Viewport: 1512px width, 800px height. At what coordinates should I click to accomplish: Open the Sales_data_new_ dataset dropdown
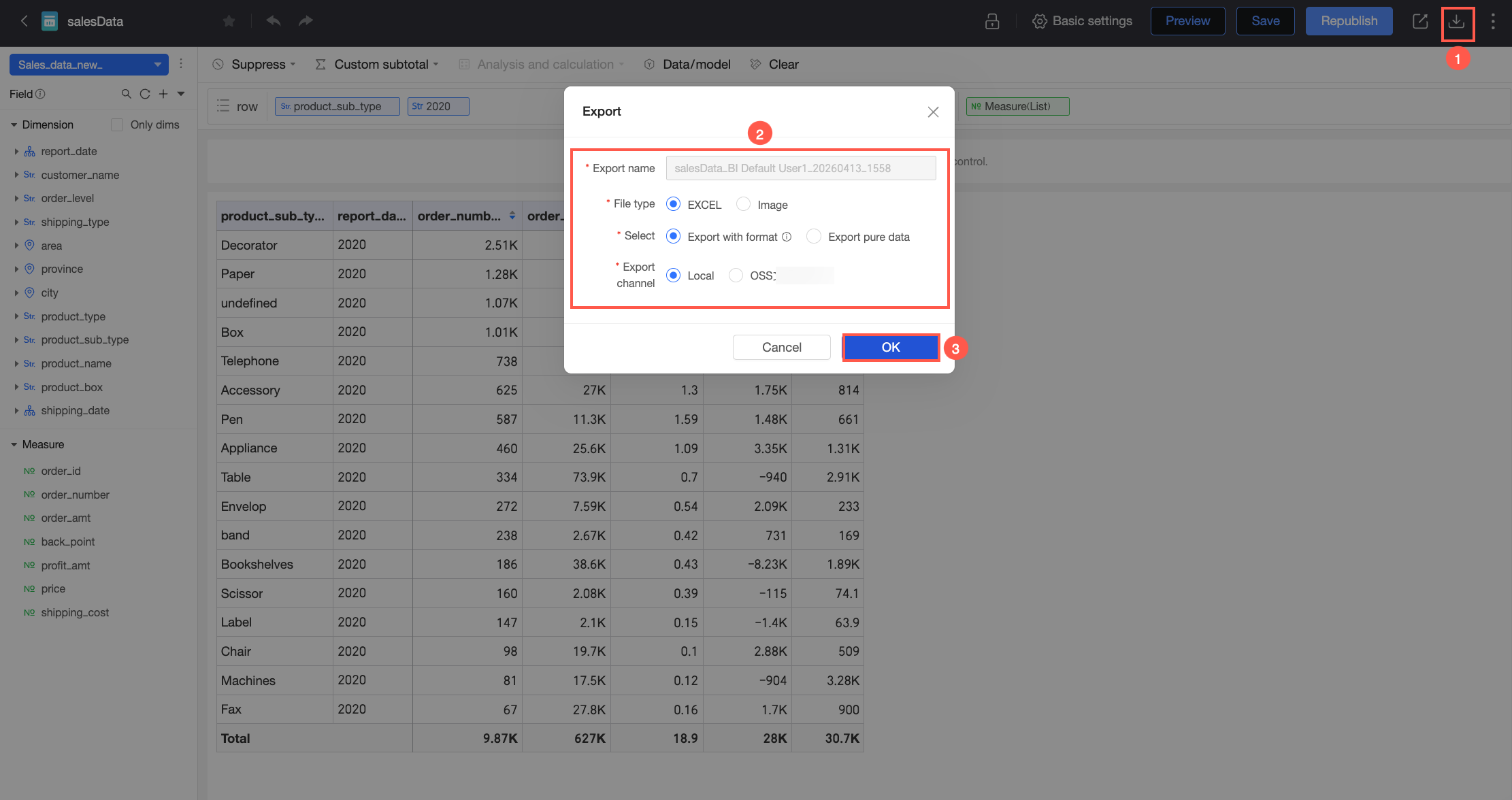[x=89, y=65]
